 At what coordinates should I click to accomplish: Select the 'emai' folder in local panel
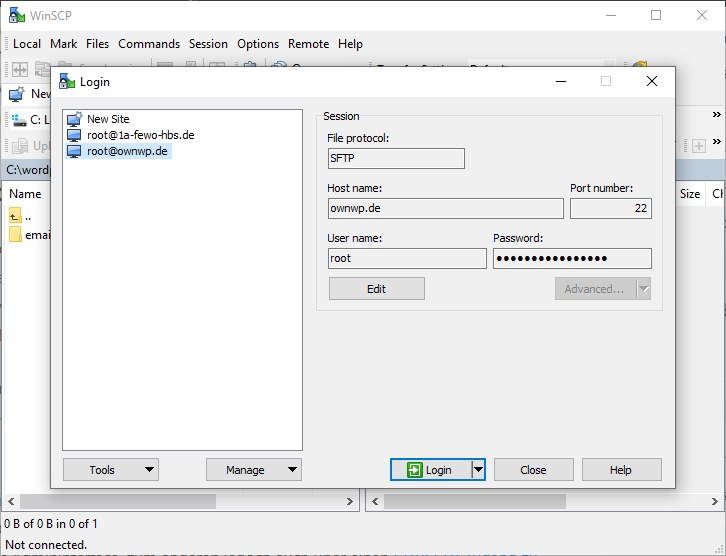point(29,235)
